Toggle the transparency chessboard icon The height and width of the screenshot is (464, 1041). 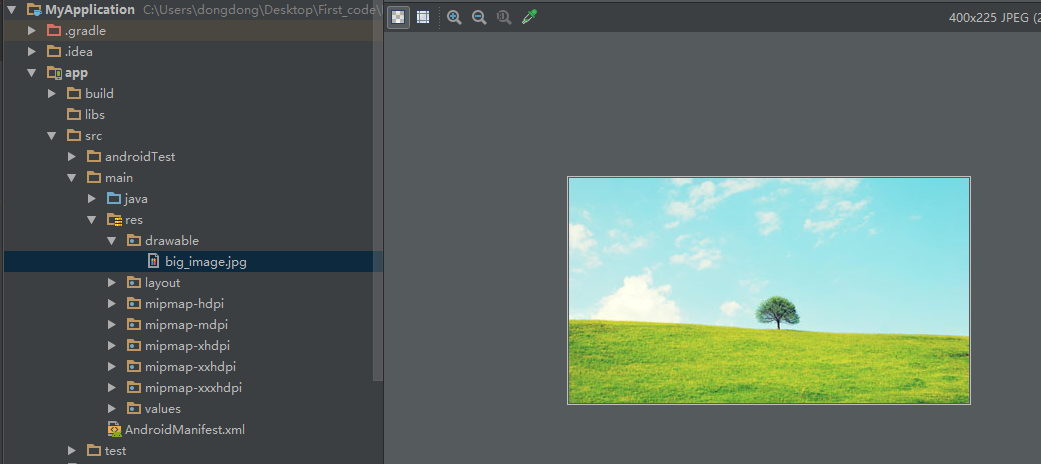click(x=398, y=17)
